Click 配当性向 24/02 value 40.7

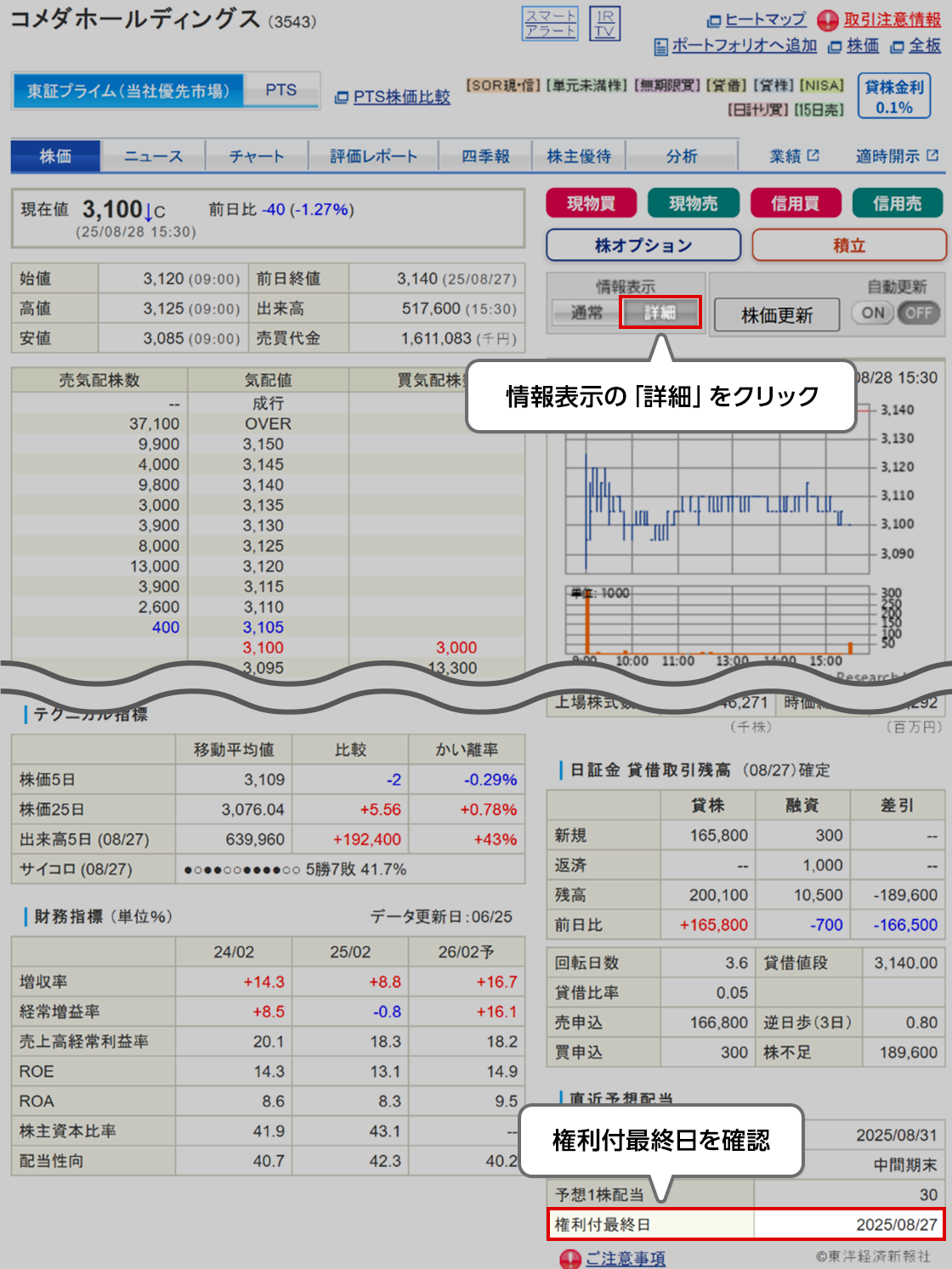269,1160
